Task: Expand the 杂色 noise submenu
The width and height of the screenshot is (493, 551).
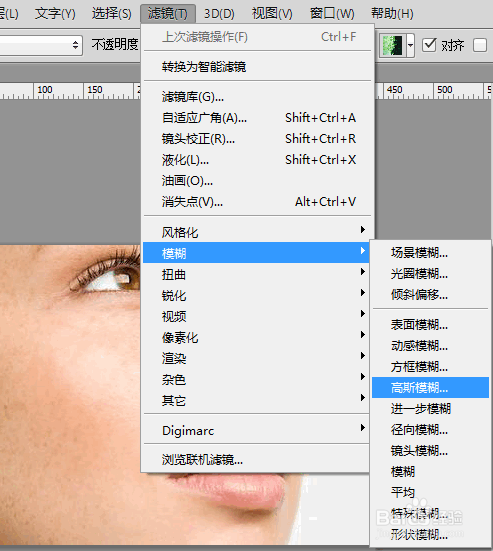Action: pyautogui.click(x=256, y=380)
